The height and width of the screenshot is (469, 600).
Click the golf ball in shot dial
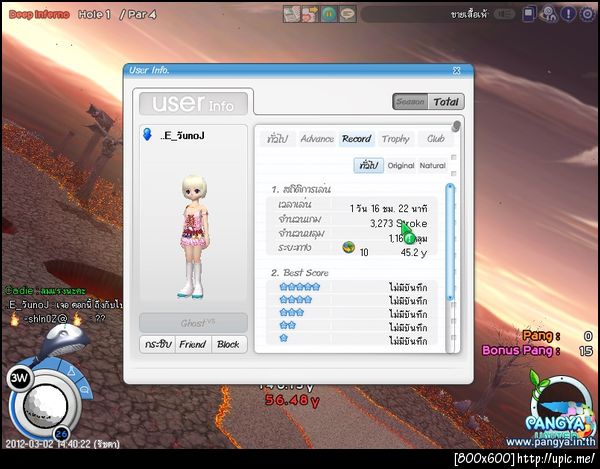[x=45, y=406]
